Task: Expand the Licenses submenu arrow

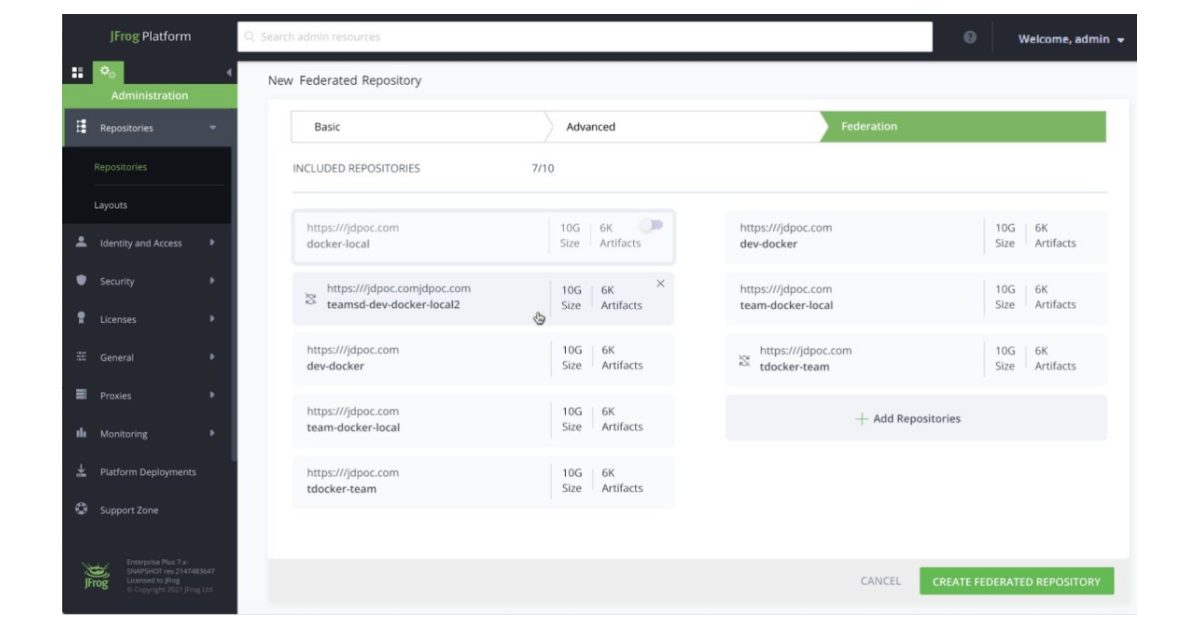Action: 212,319
